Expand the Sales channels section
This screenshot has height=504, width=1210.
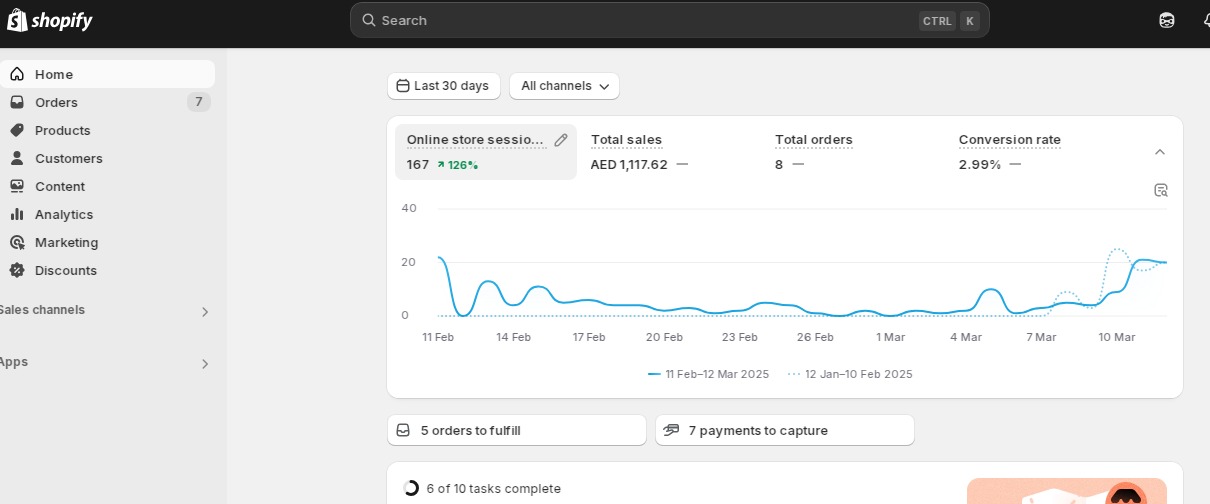point(204,312)
